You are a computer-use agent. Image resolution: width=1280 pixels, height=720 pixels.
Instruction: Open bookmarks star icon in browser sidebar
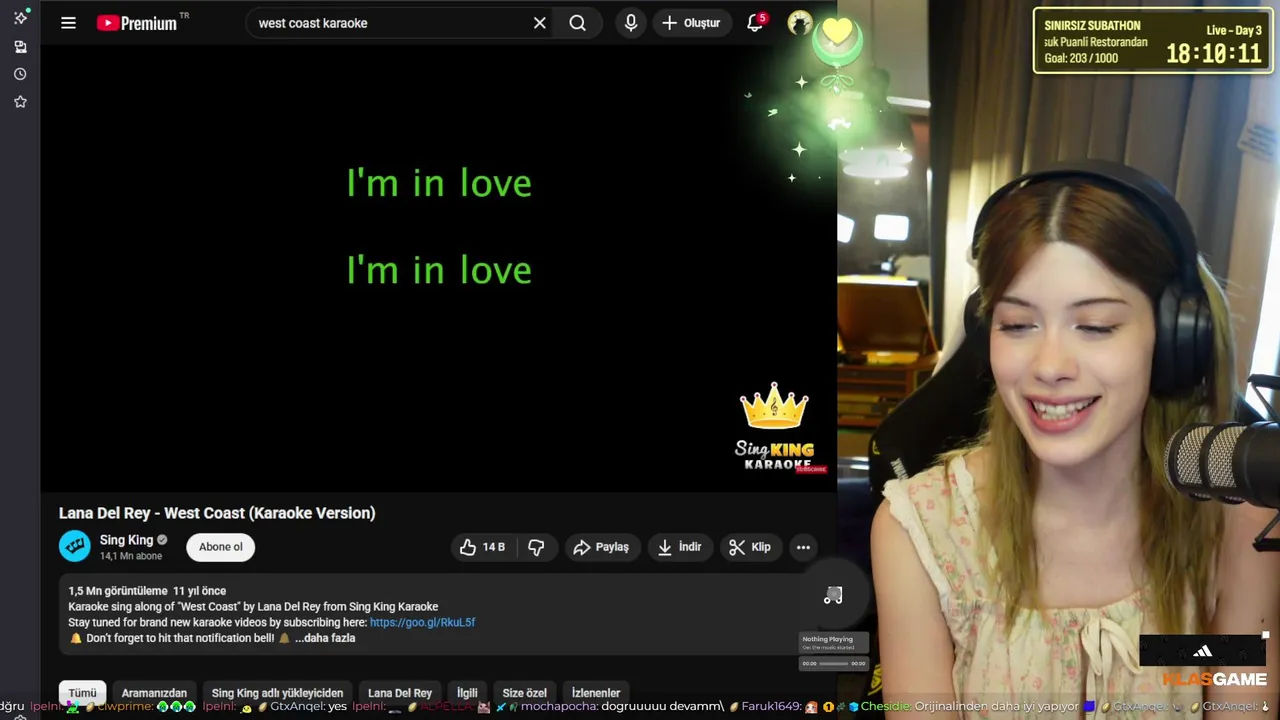click(x=20, y=102)
